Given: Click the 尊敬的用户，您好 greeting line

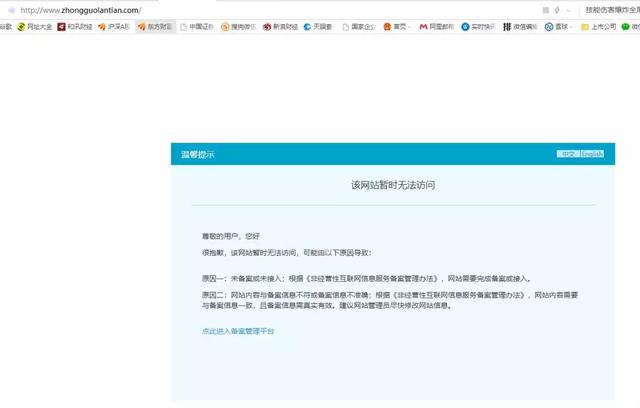Looking at the screenshot, I should (231, 236).
